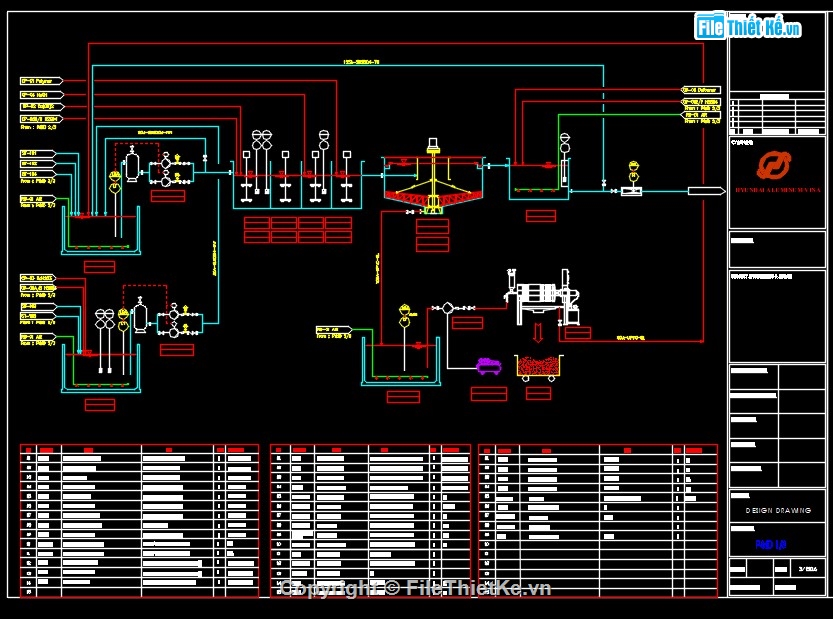The width and height of the screenshot is (833, 619).
Task: Select the filter press machine symbol
Action: (541, 300)
